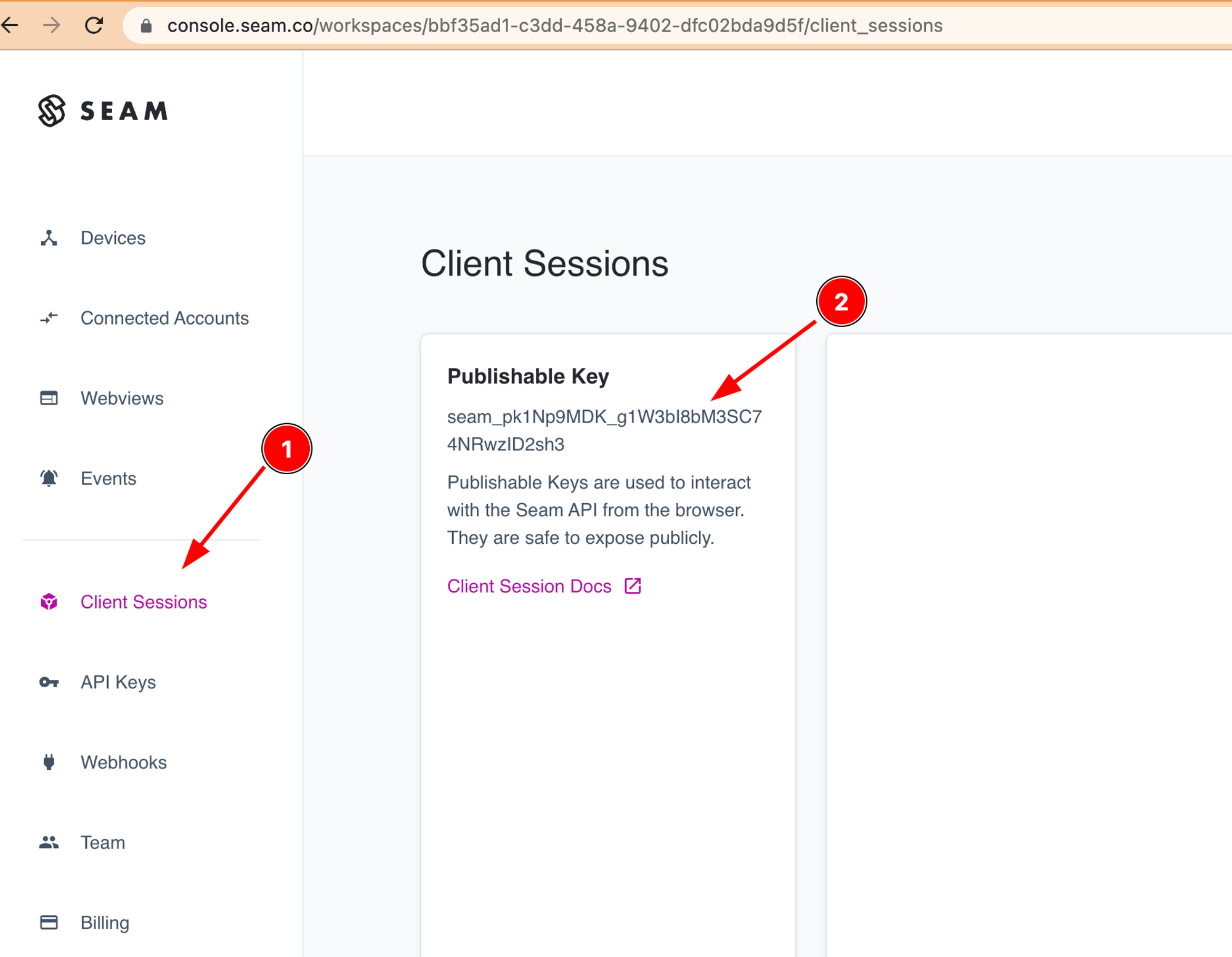The image size is (1232, 957).
Task: Open the Webviews section
Action: [122, 398]
